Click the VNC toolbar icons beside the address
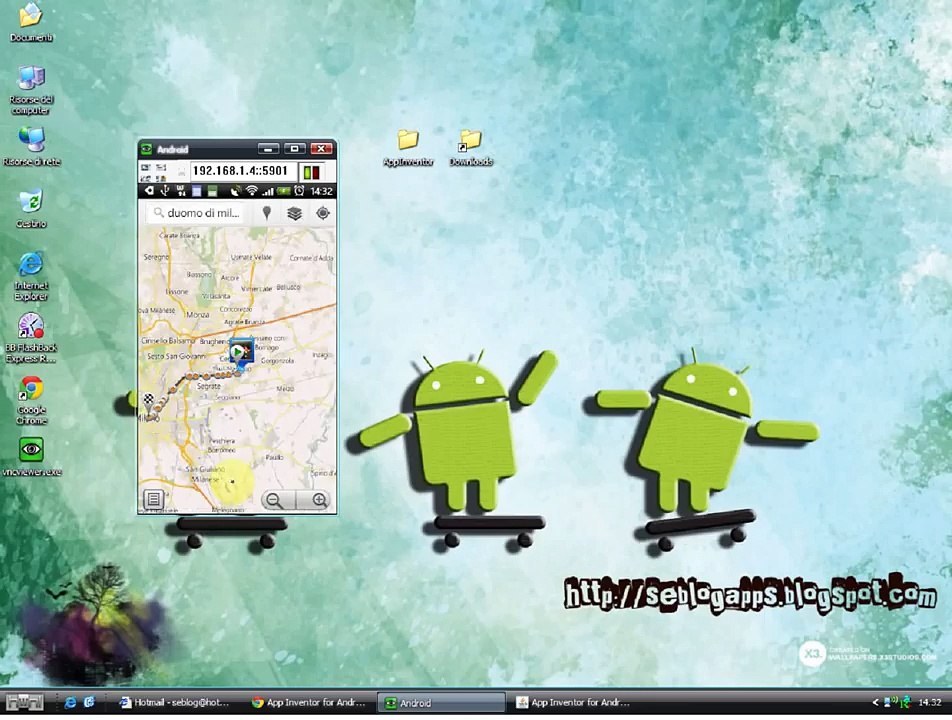 tap(154, 172)
